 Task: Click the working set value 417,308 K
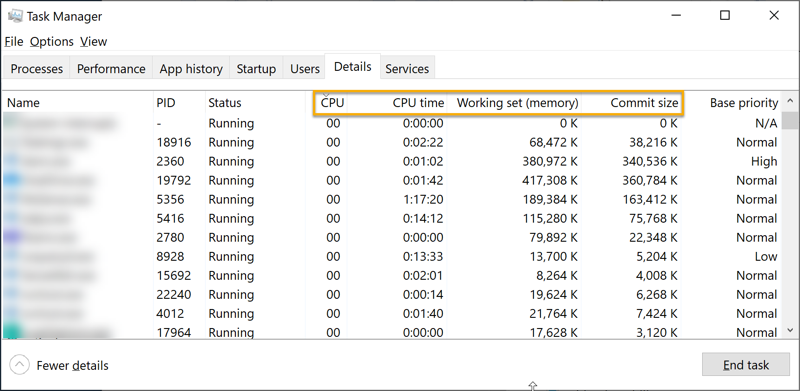550,180
